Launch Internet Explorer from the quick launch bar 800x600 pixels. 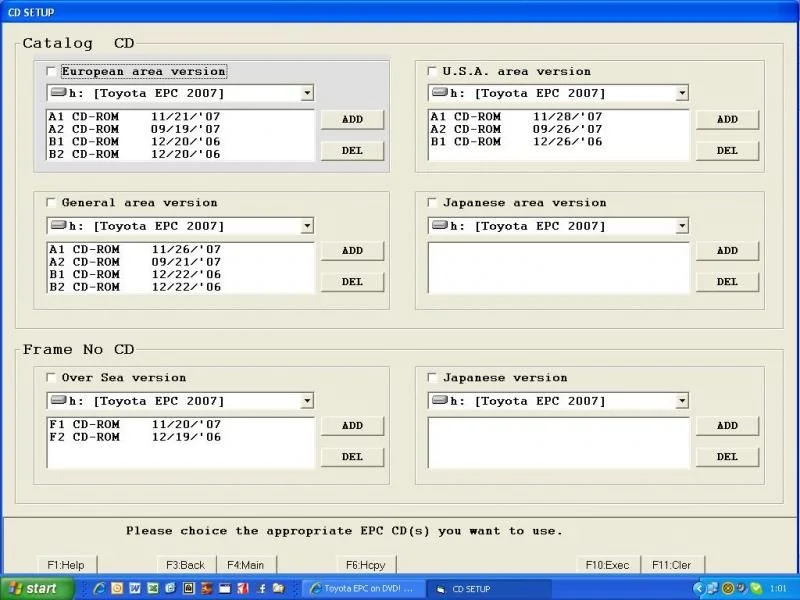tap(99, 588)
